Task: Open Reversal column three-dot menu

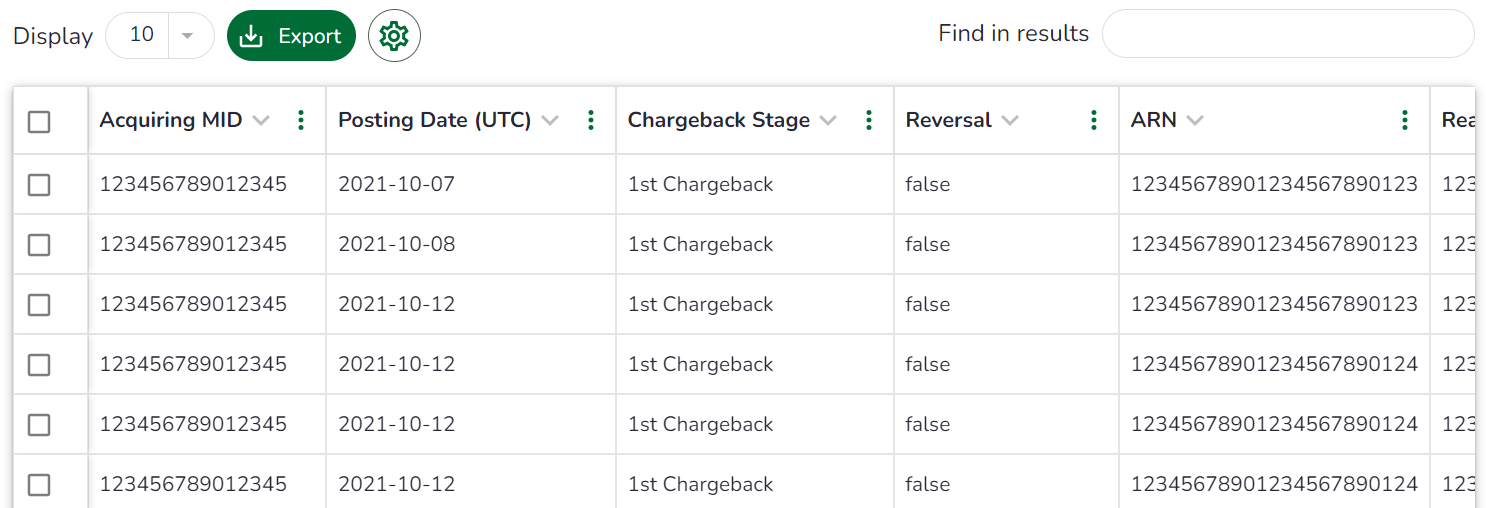Action: click(x=1094, y=120)
